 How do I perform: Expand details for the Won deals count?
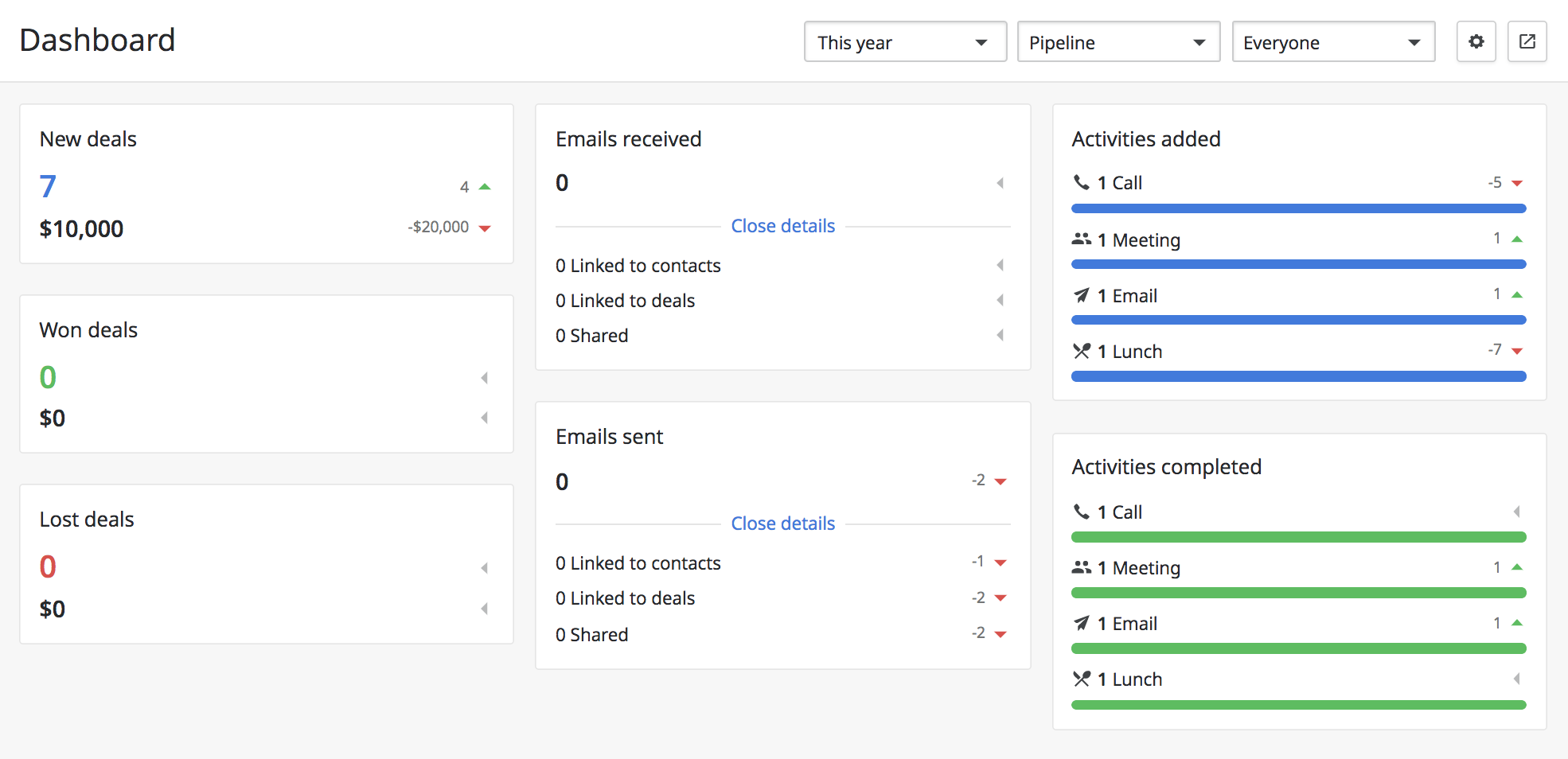tap(484, 378)
